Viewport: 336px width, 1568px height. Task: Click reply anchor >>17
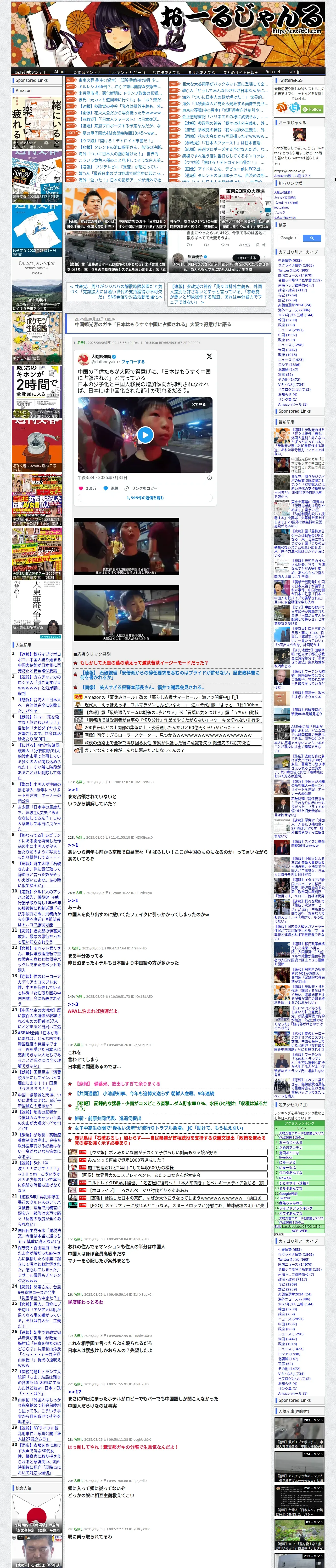(x=74, y=1392)
